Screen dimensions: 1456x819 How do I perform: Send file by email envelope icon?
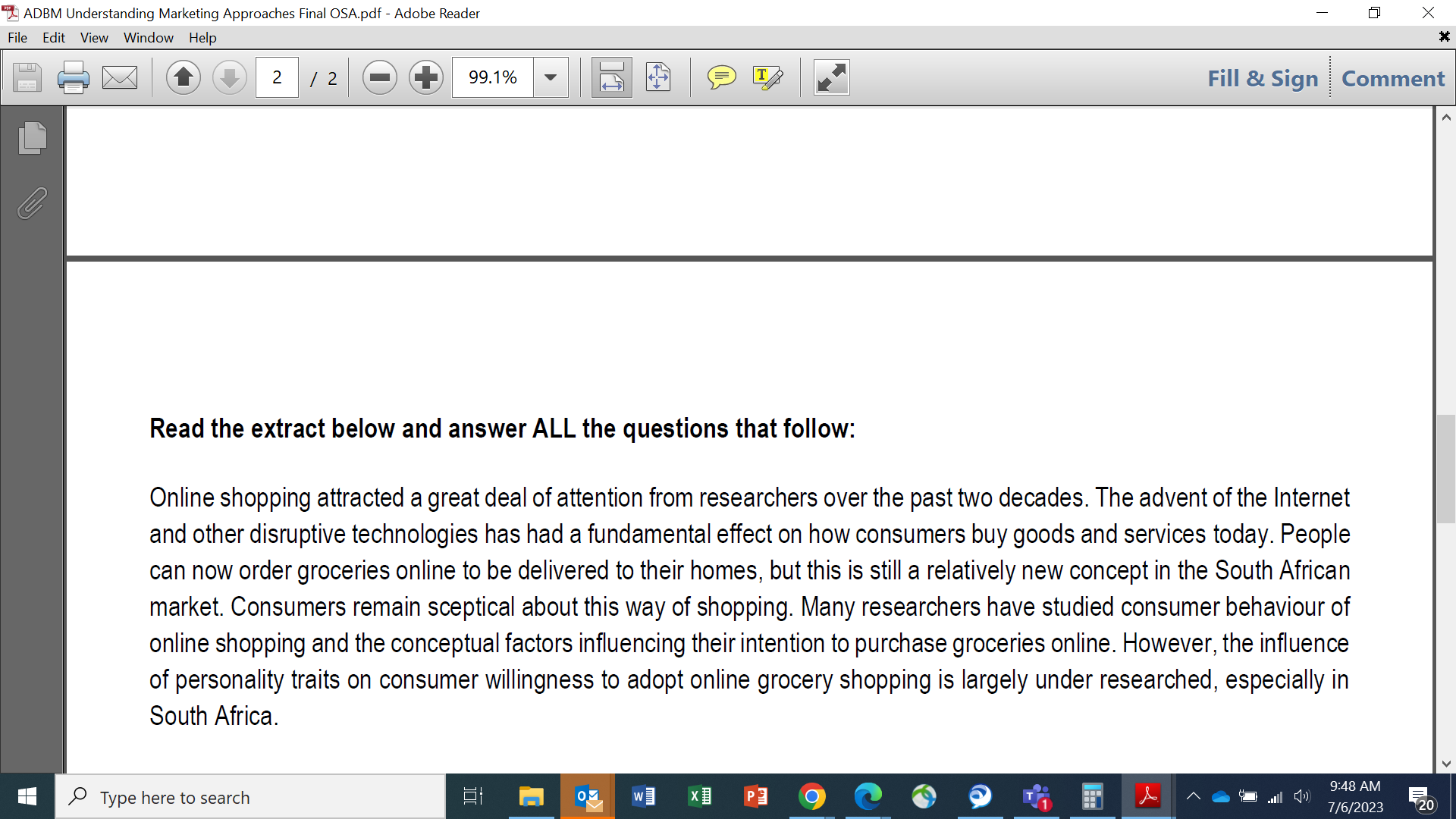tap(120, 77)
